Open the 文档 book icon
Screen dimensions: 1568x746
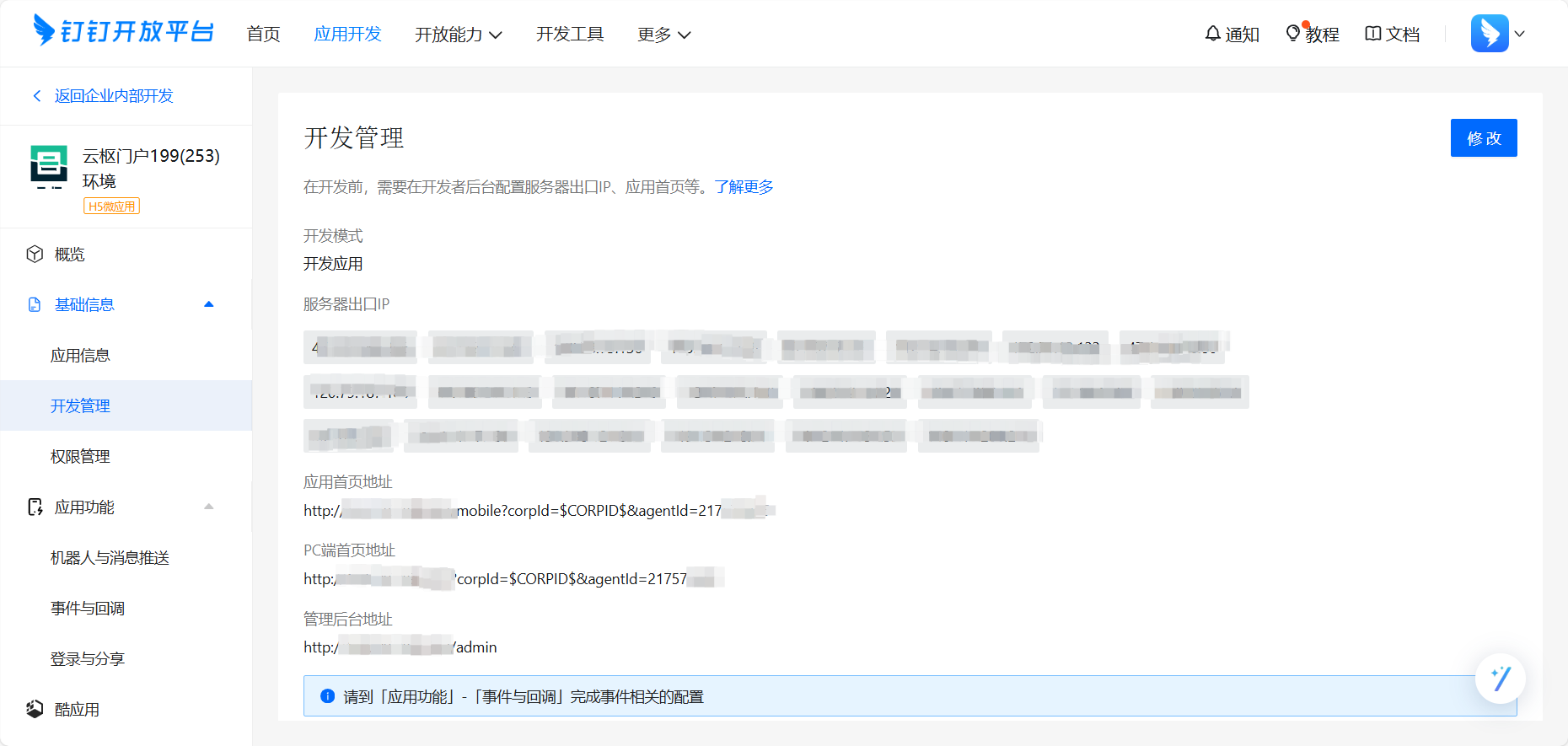(x=1373, y=34)
